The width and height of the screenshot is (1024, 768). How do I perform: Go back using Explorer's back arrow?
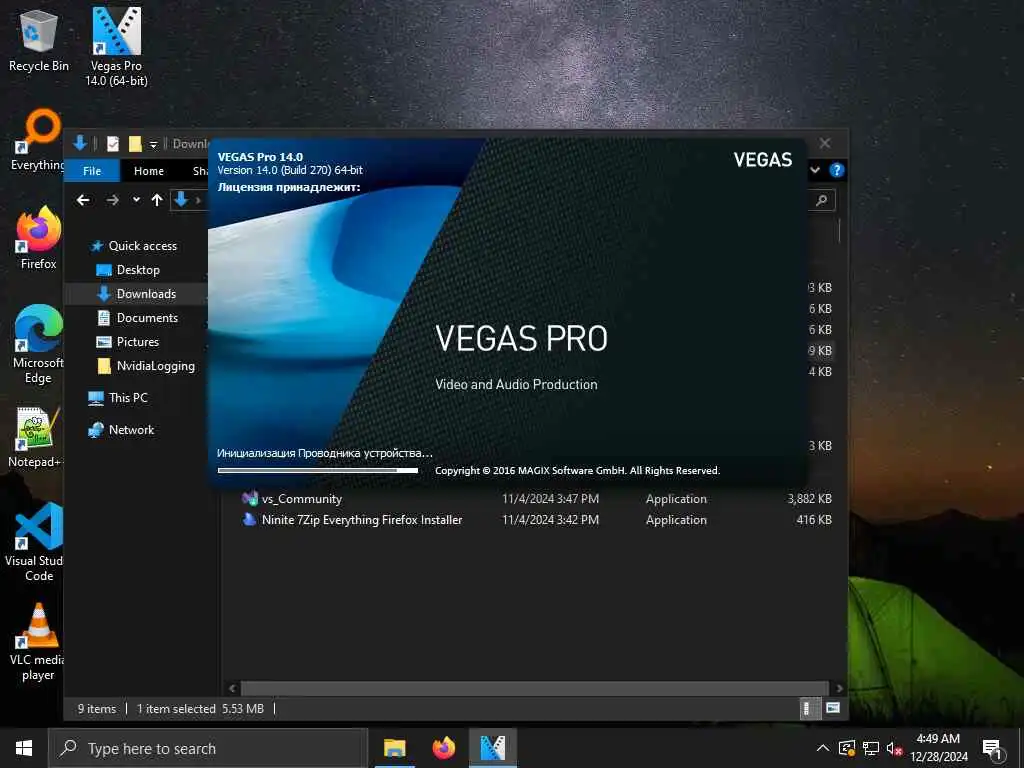[x=83, y=200]
